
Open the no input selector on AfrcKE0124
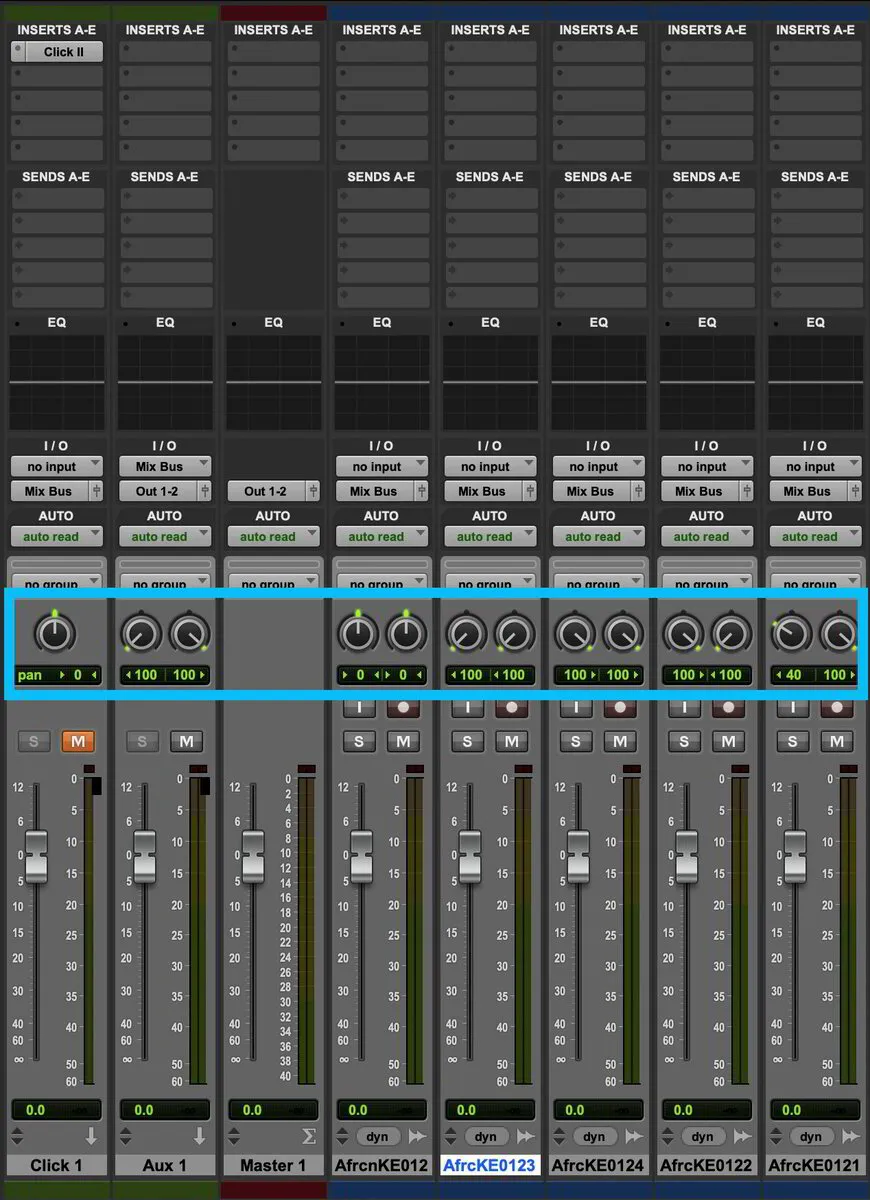tap(598, 466)
